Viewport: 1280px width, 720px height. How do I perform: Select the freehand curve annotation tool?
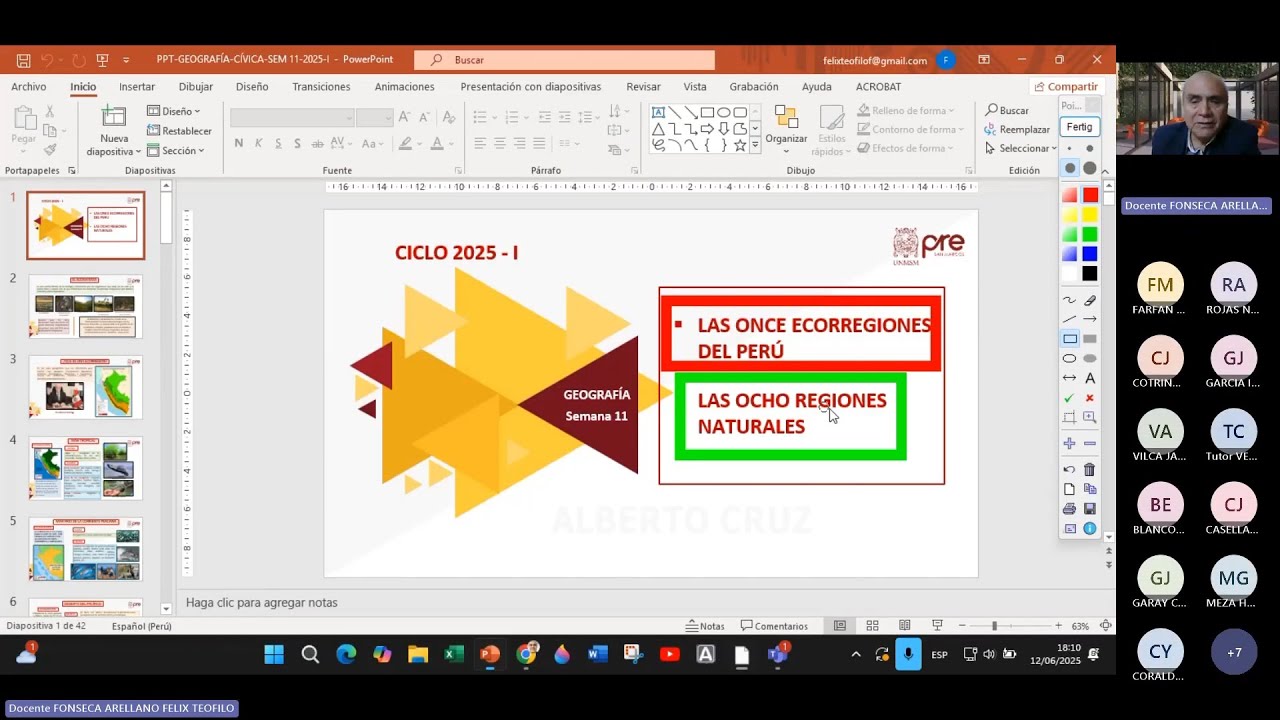point(1069,300)
